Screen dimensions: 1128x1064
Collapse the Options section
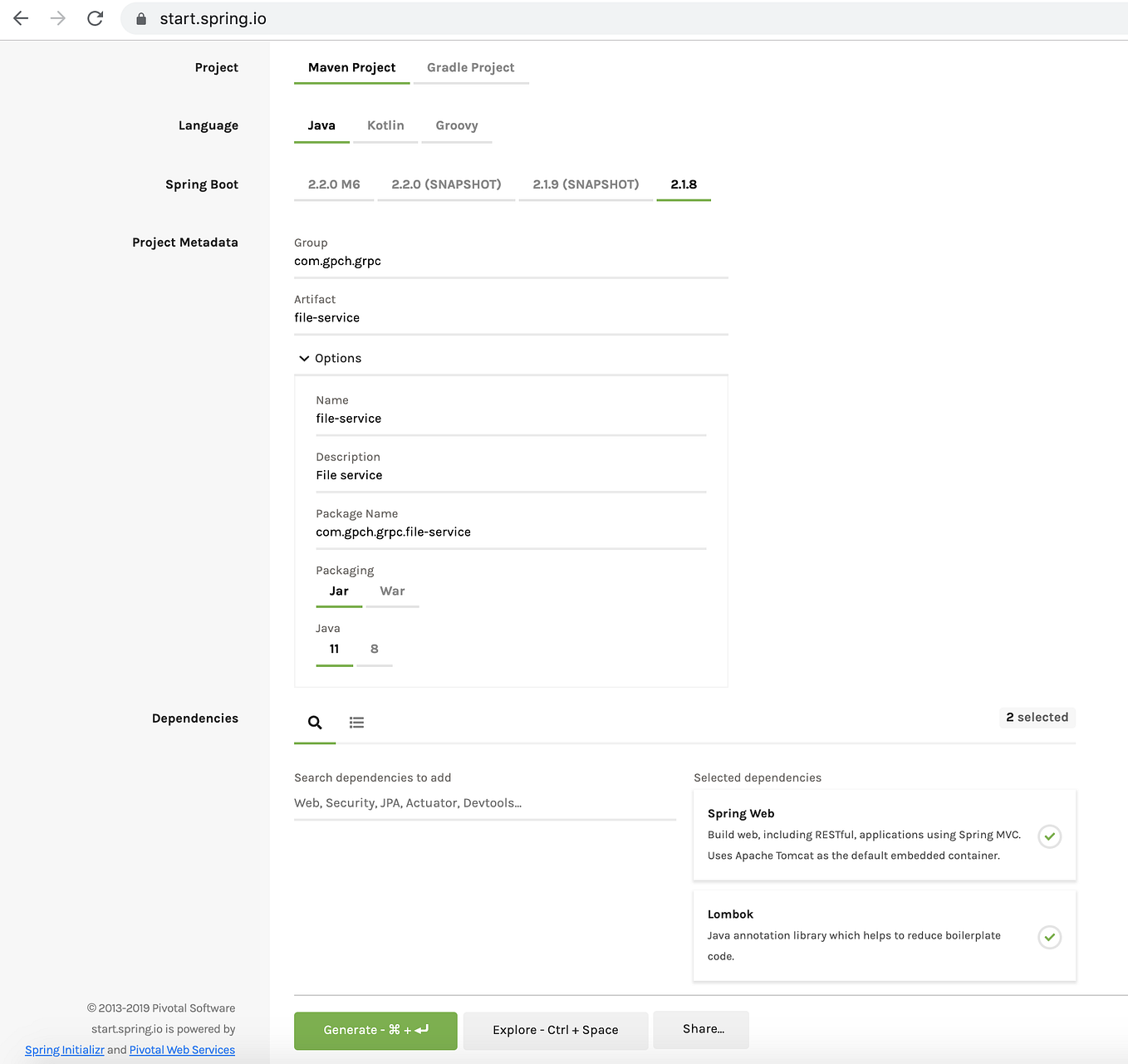tap(330, 358)
